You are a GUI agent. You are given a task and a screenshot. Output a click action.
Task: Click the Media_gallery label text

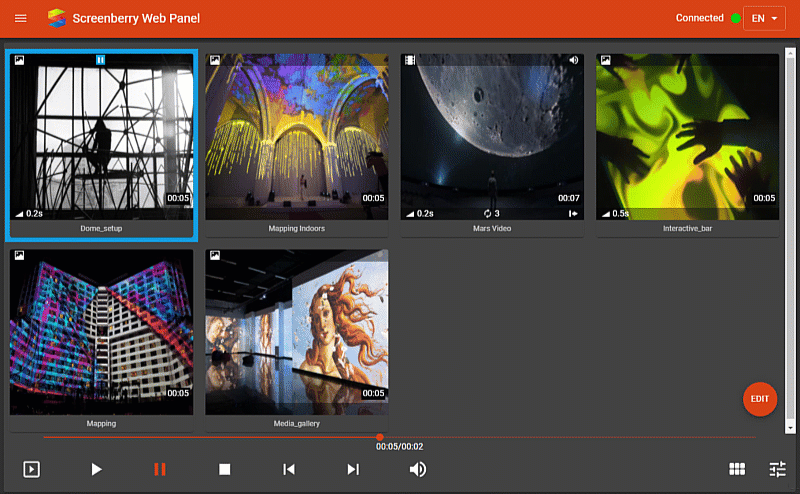point(296,424)
